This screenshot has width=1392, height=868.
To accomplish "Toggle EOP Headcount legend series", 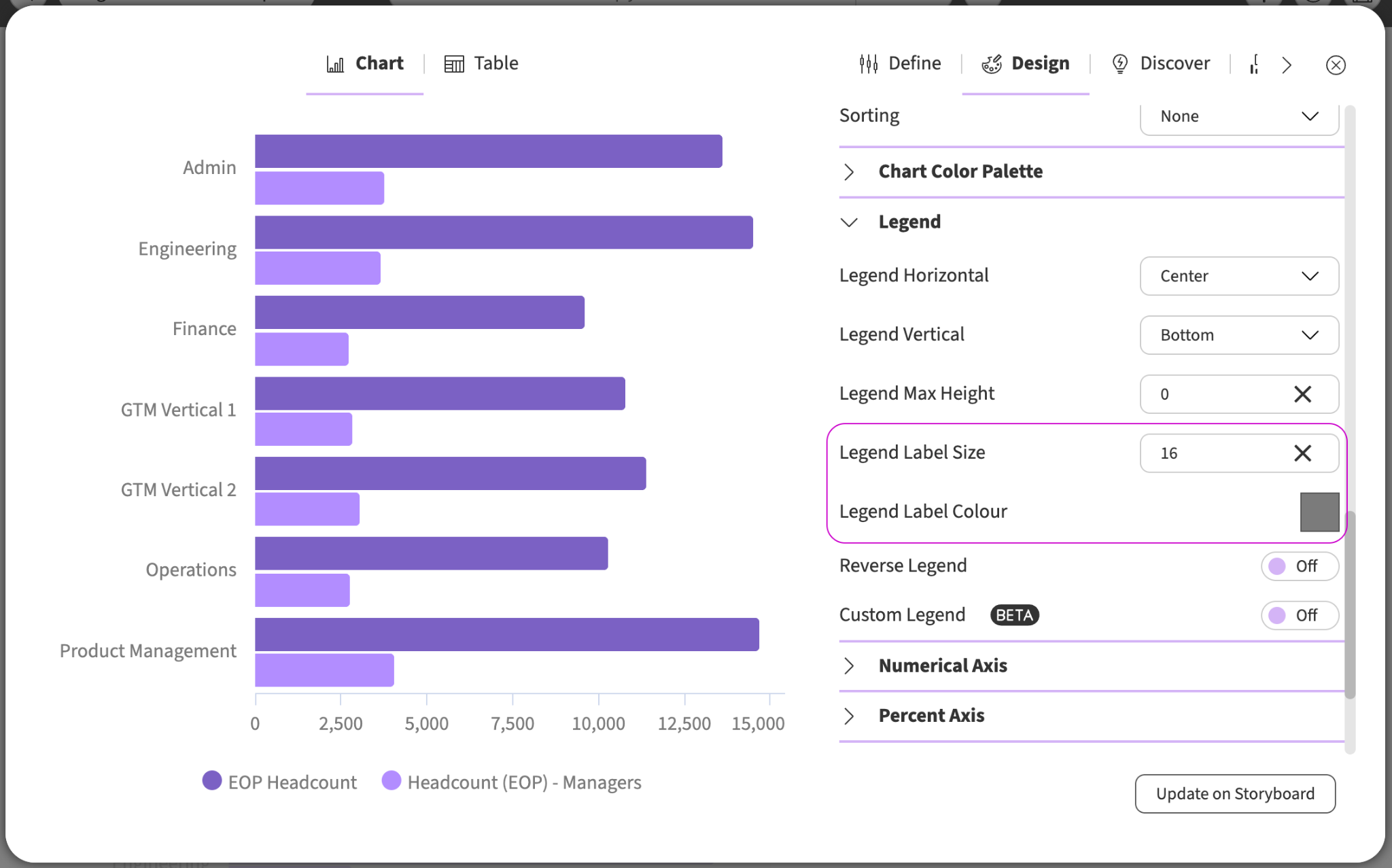I will (279, 782).
